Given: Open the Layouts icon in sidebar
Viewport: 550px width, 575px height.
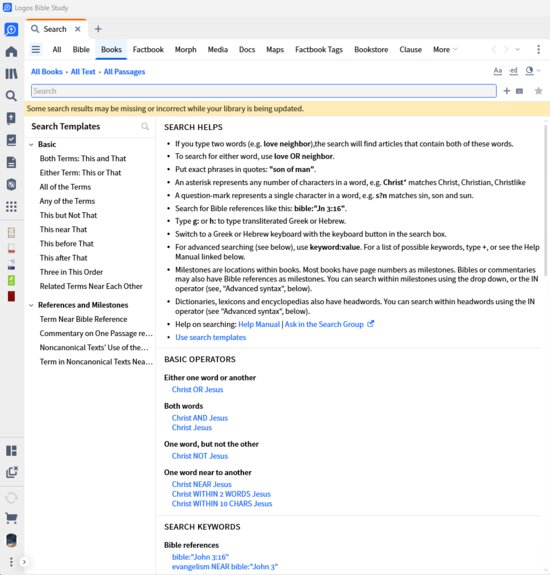Looking at the screenshot, I should point(11,451).
